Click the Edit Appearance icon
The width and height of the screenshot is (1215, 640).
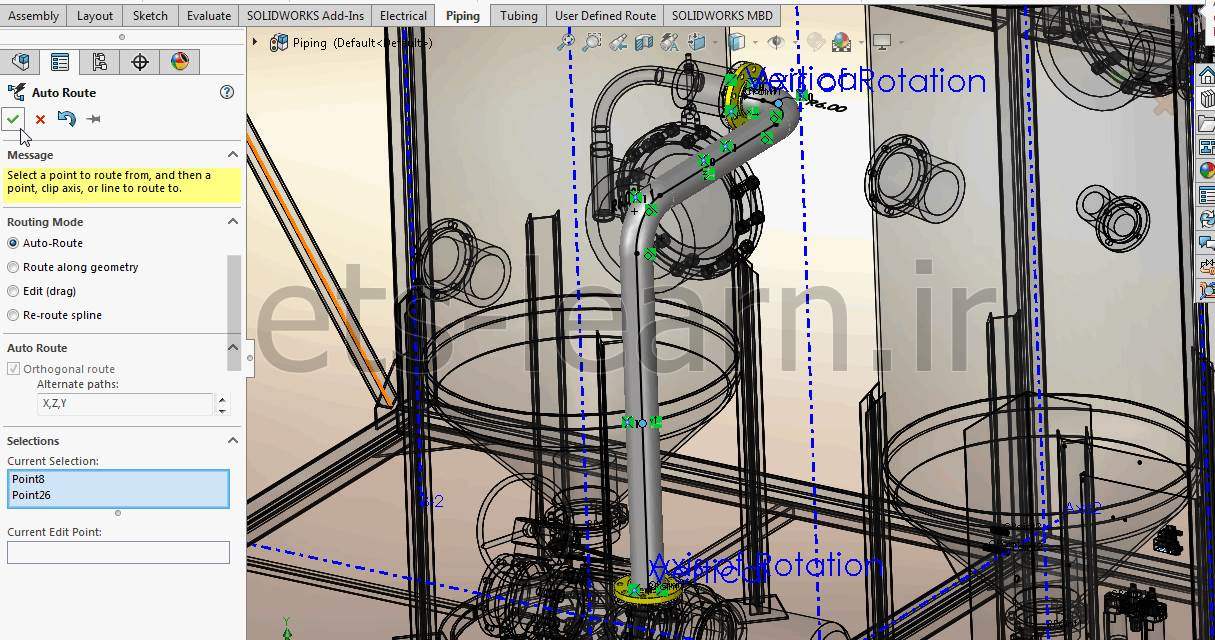(x=815, y=42)
